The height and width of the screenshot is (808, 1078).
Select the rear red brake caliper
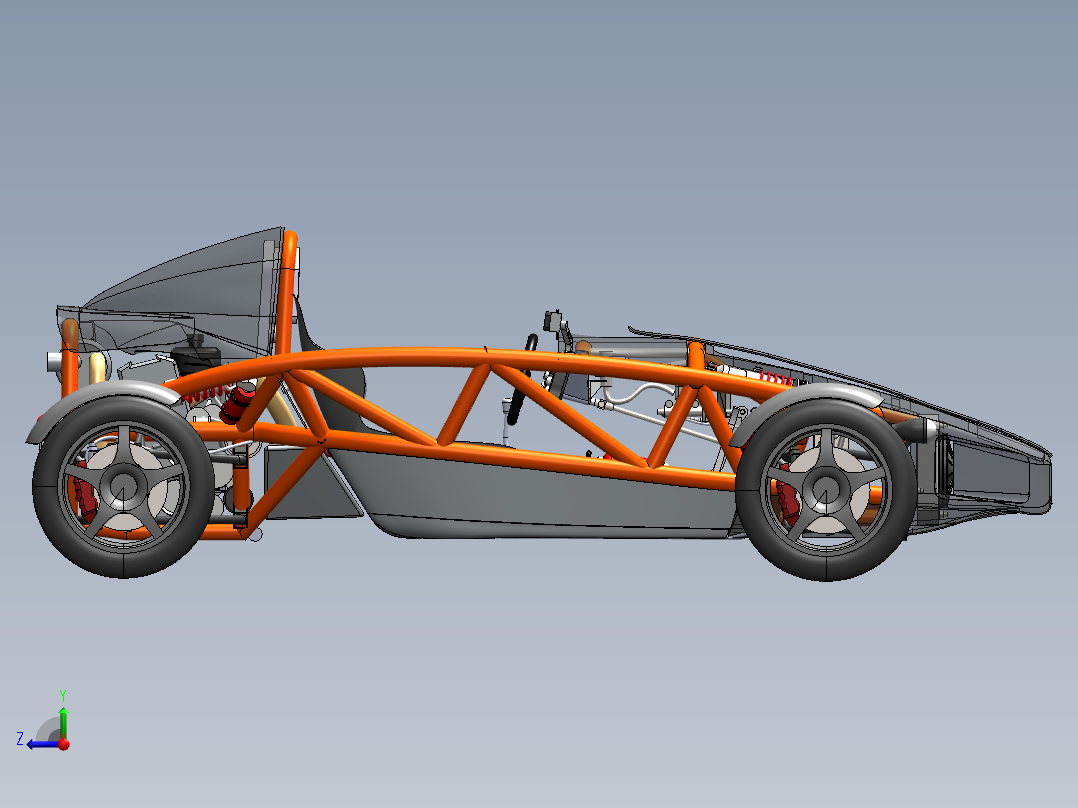pyautogui.click(x=85, y=492)
